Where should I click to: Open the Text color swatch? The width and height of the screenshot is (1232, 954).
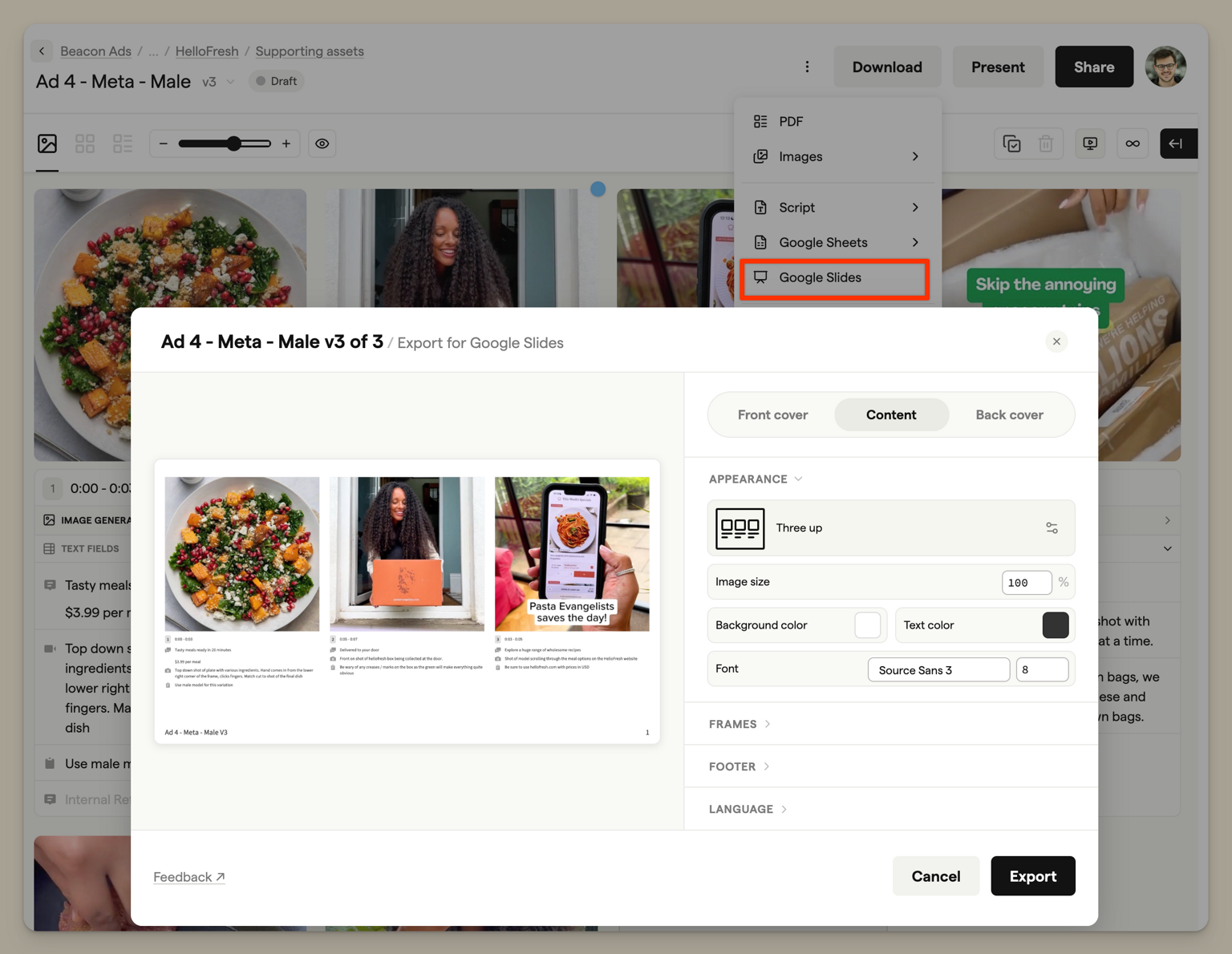pos(1055,625)
